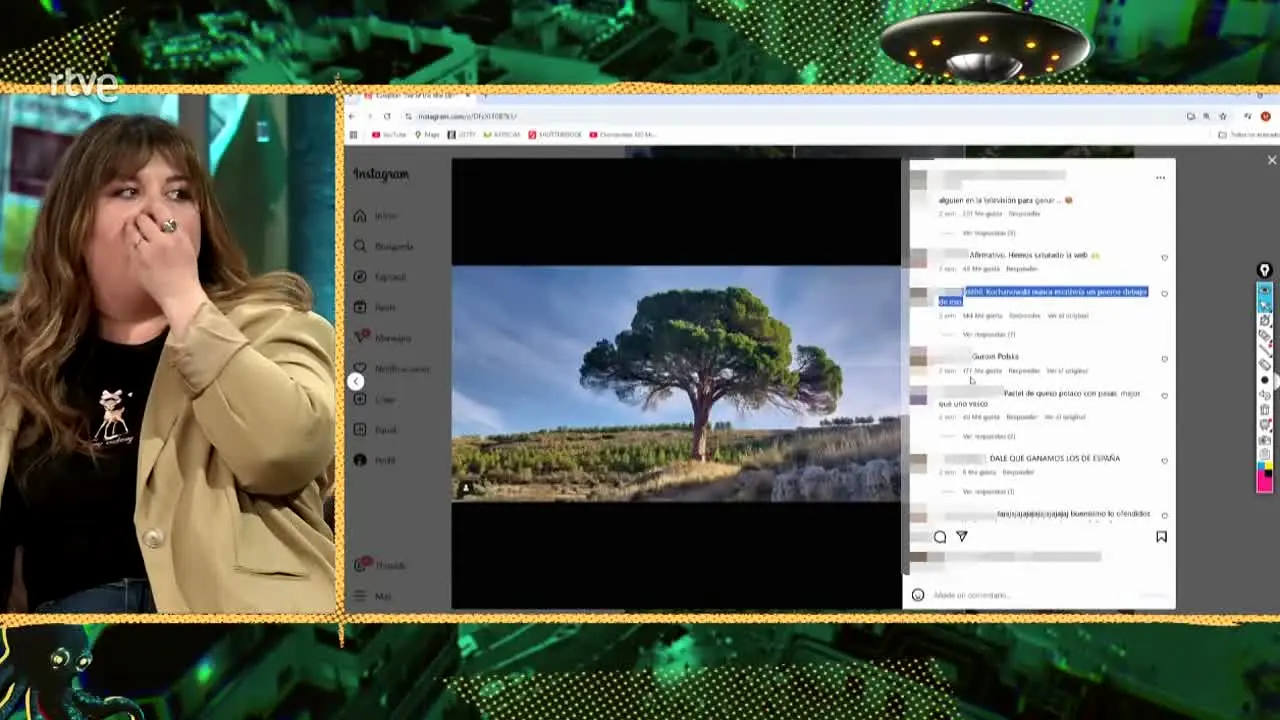Image resolution: width=1280 pixels, height=720 pixels.
Task: Open Instagram search (Búsqueda) icon
Action: click(360, 246)
